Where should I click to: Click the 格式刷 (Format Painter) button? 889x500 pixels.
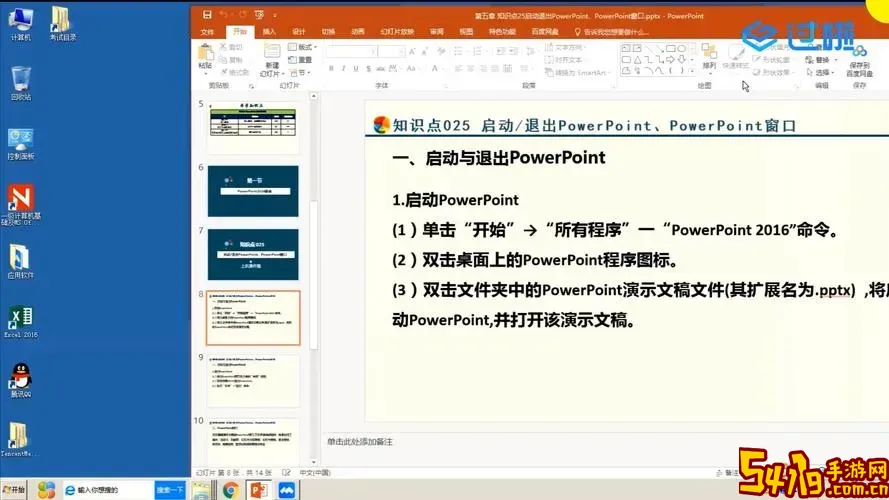[235, 72]
